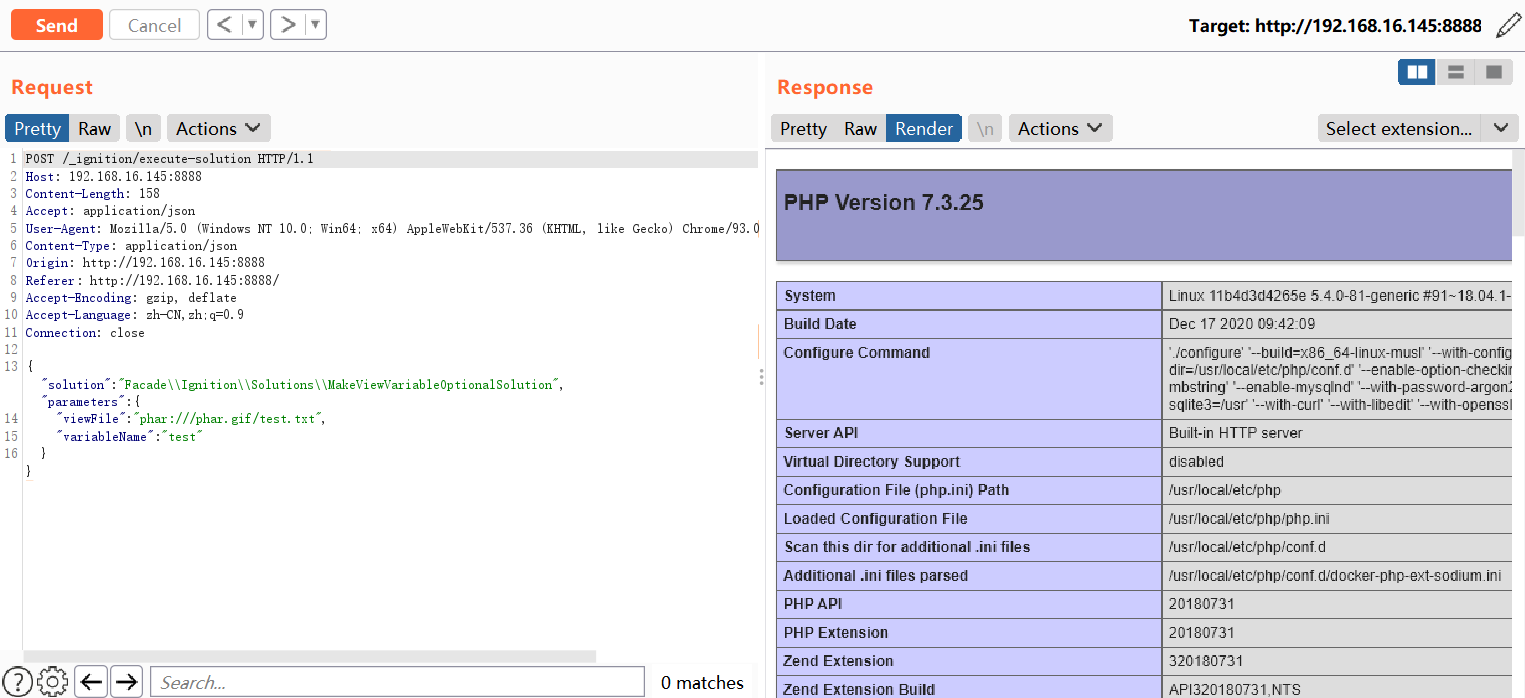Viewport: 1525px width, 698px height.
Task: Toggle \n display in Response panel
Action: 986,128
